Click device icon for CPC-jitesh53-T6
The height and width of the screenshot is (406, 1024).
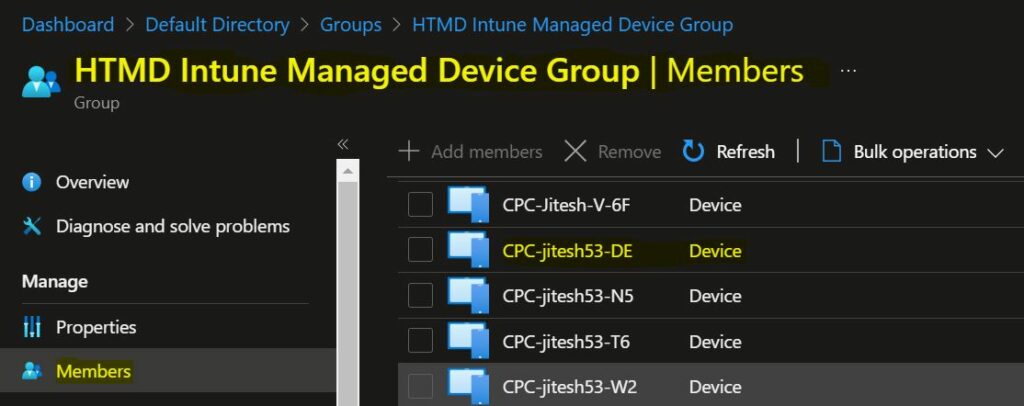[x=468, y=341]
